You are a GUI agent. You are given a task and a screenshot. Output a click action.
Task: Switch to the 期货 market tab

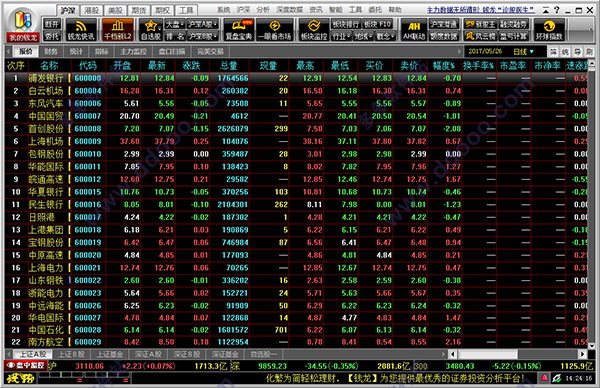coord(139,10)
